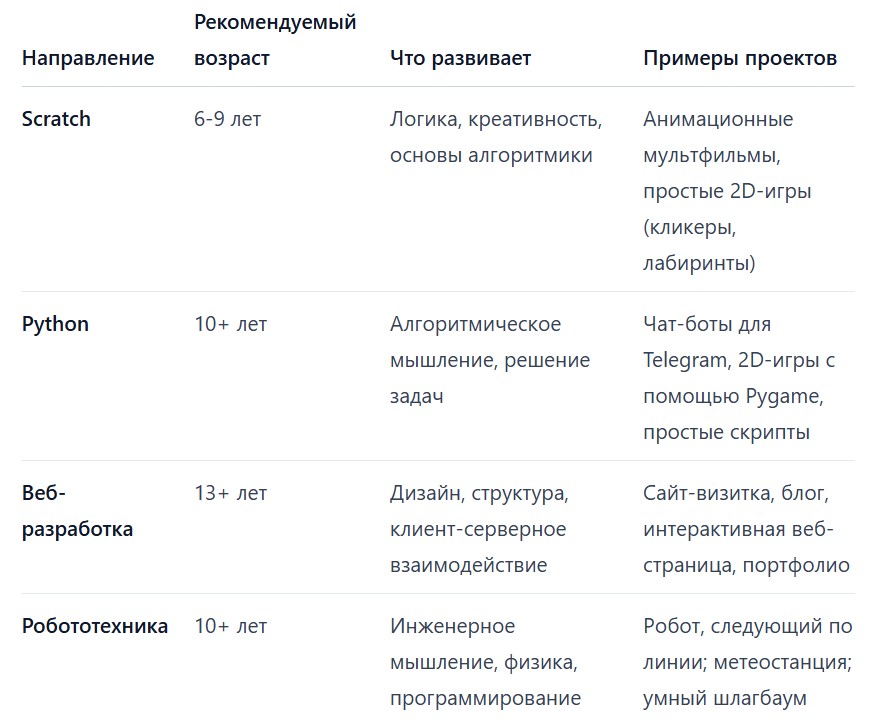
Task: Click the Scratch row title
Action: pyautogui.click(x=56, y=119)
